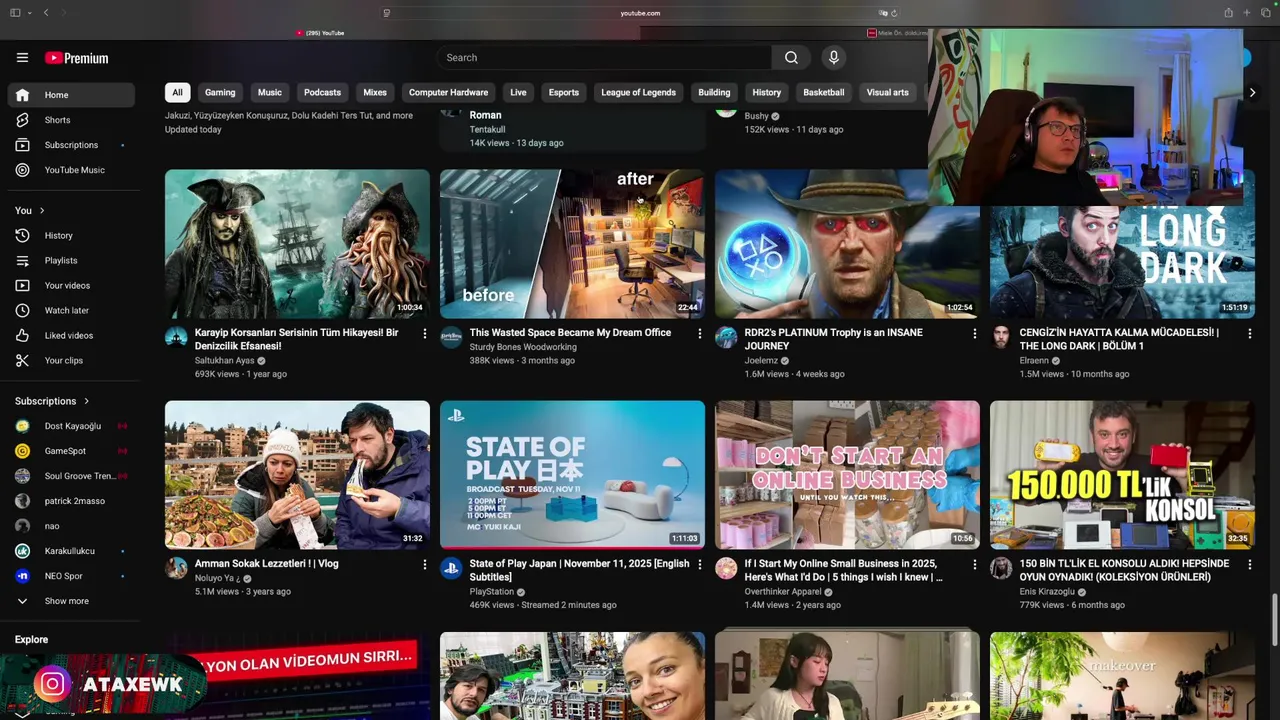Play the RDR2 Platinum Trophy thumbnail

[x=847, y=244]
